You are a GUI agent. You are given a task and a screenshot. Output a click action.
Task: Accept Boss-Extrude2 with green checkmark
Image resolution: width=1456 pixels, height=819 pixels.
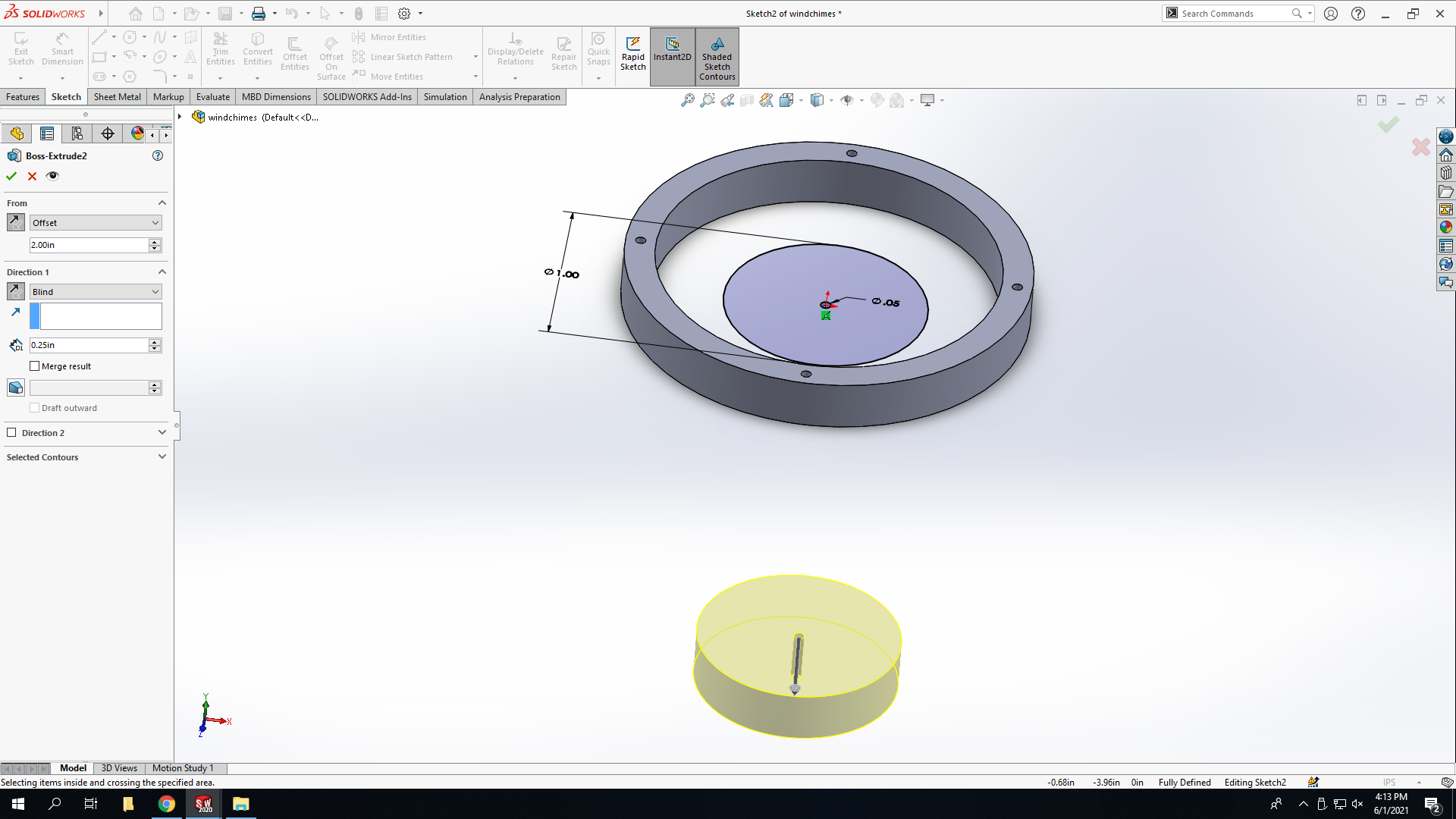11,176
